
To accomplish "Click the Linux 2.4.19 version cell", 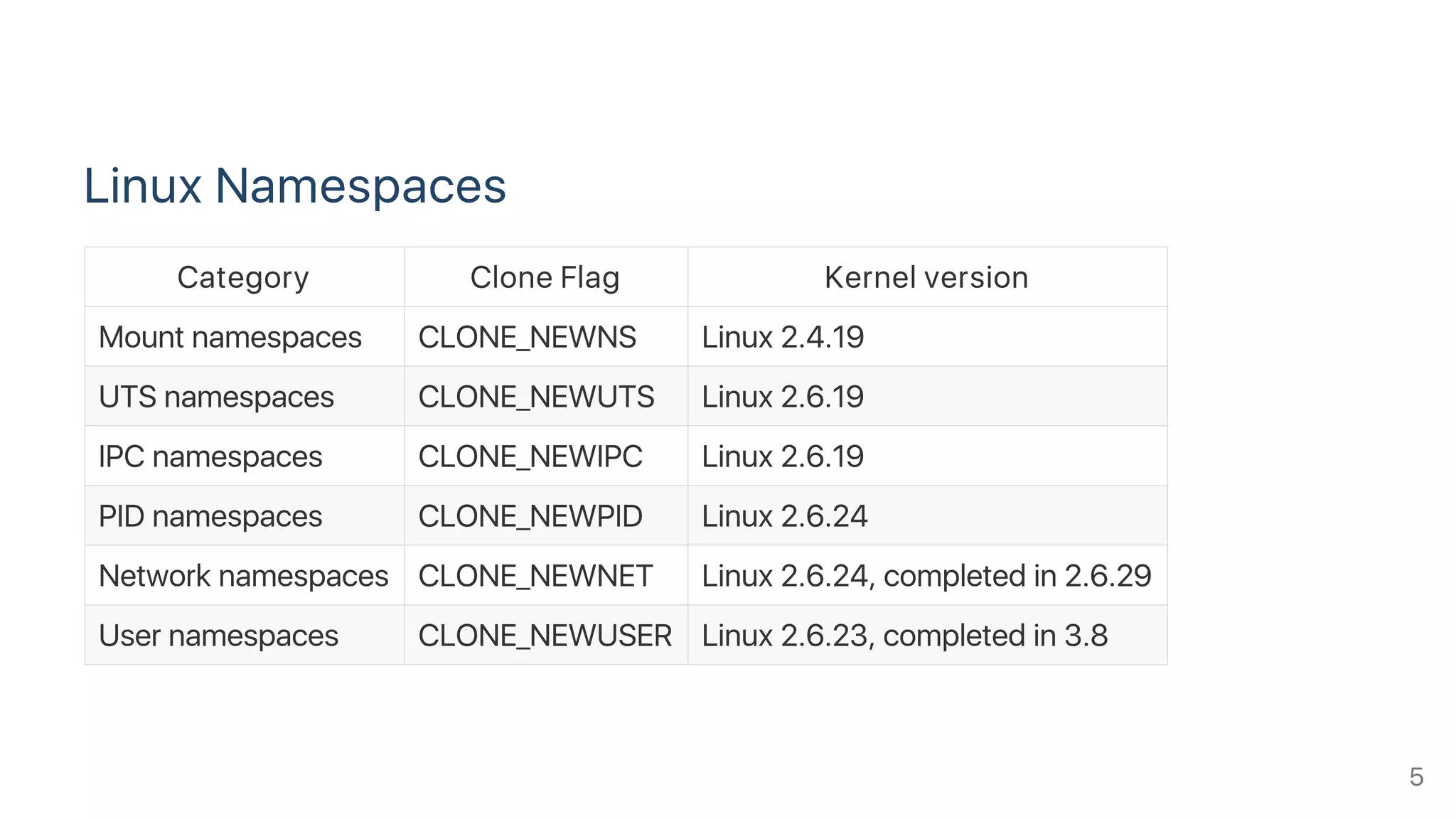I will coord(783,337).
